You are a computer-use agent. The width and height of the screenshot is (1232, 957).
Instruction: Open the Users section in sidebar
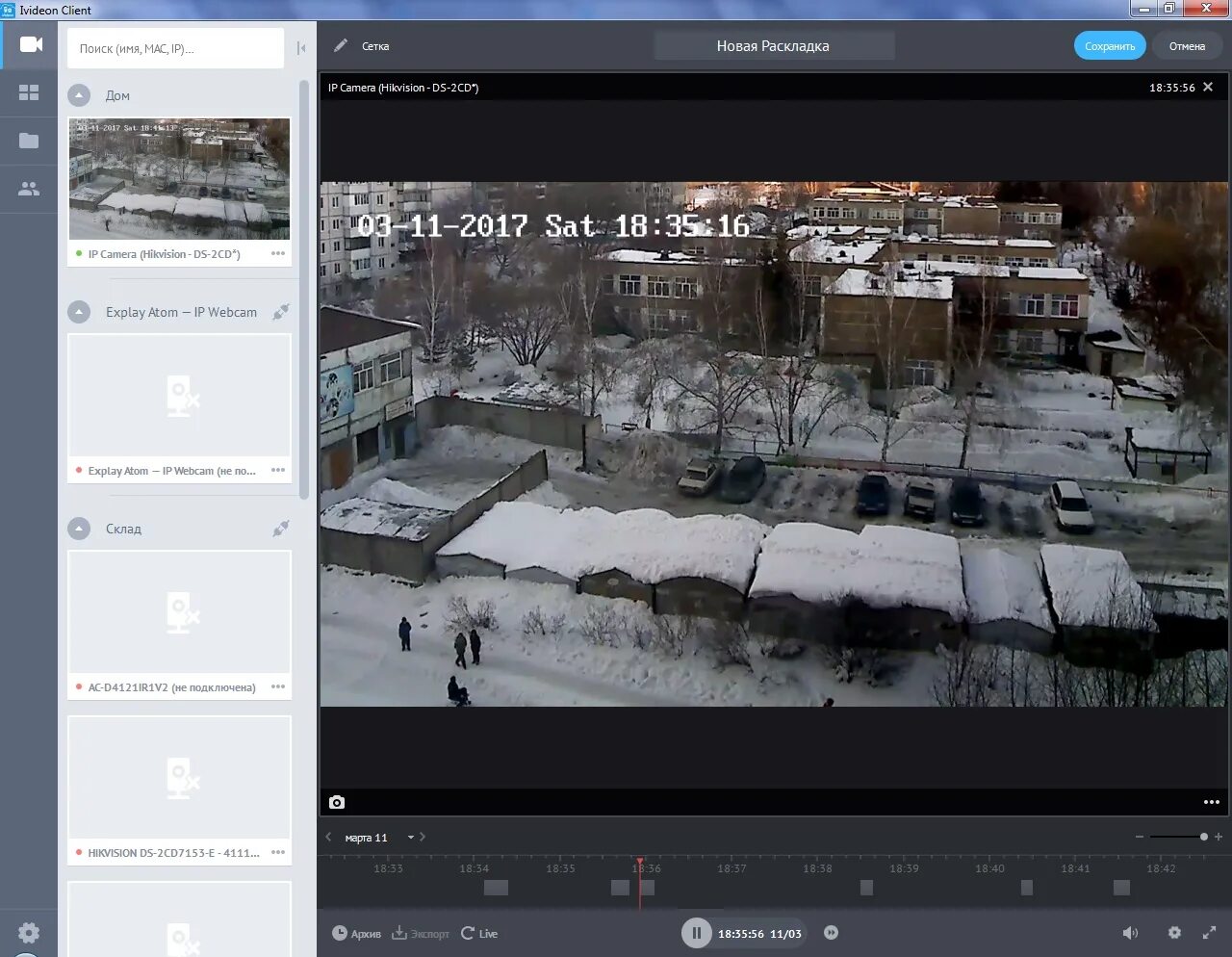29,189
